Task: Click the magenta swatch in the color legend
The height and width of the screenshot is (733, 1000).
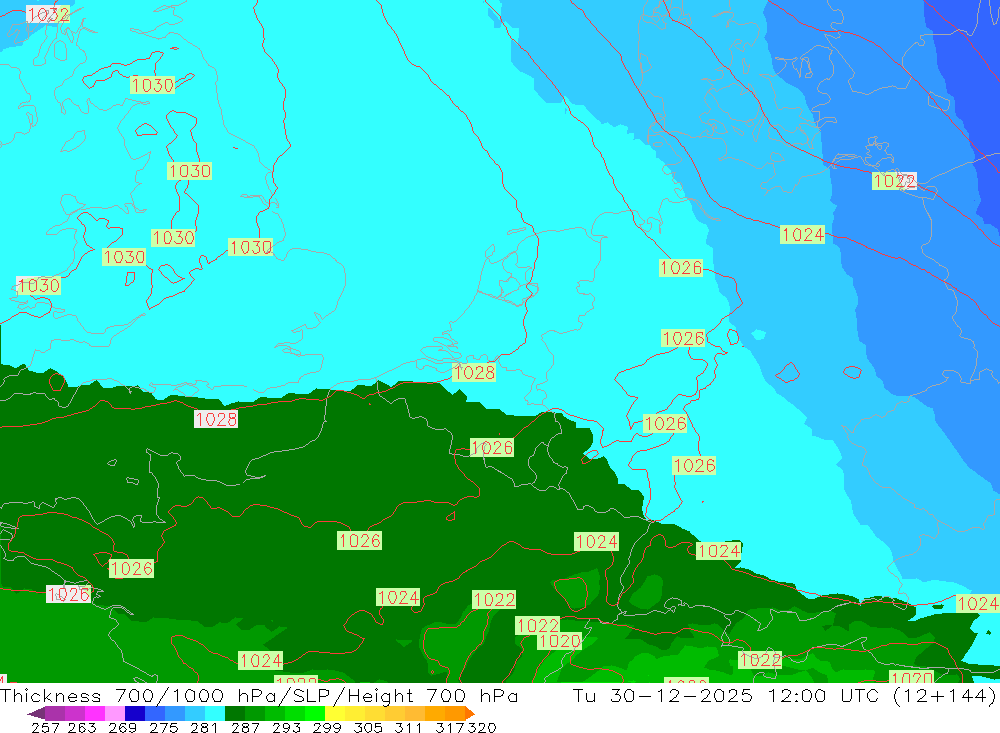Action: (x=95, y=713)
